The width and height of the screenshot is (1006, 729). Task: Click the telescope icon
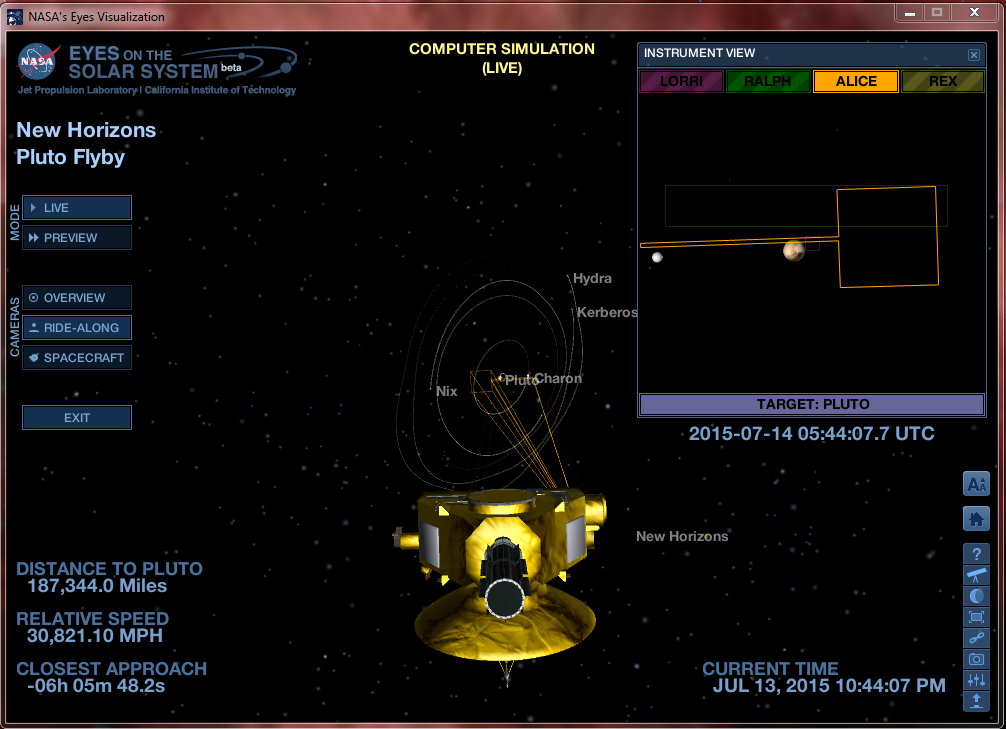(976, 575)
